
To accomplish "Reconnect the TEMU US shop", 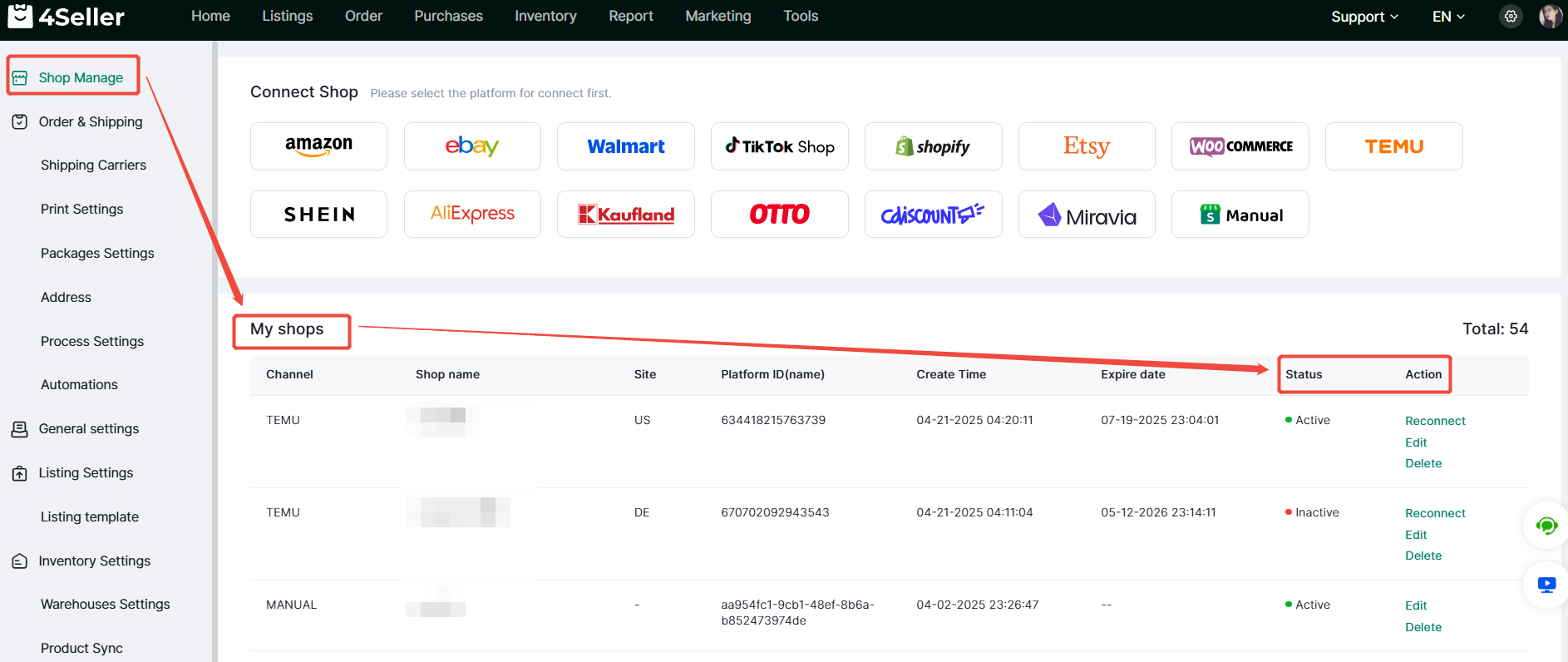I will 1435,421.
